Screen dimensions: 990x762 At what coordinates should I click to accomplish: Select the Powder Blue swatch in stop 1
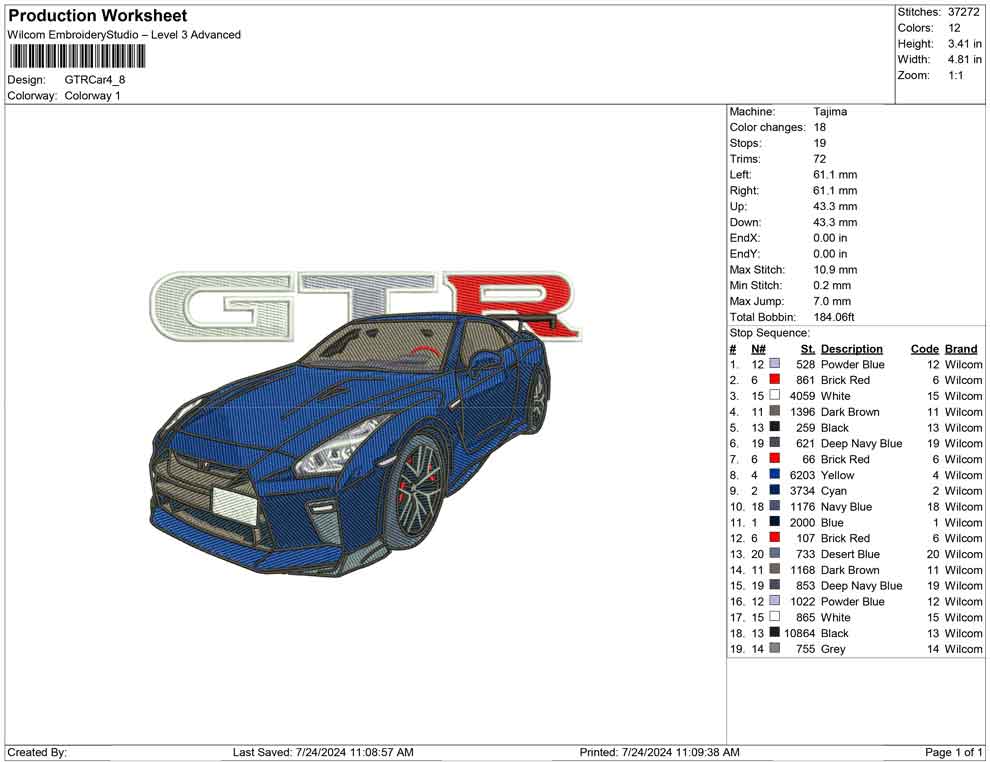(x=772, y=364)
